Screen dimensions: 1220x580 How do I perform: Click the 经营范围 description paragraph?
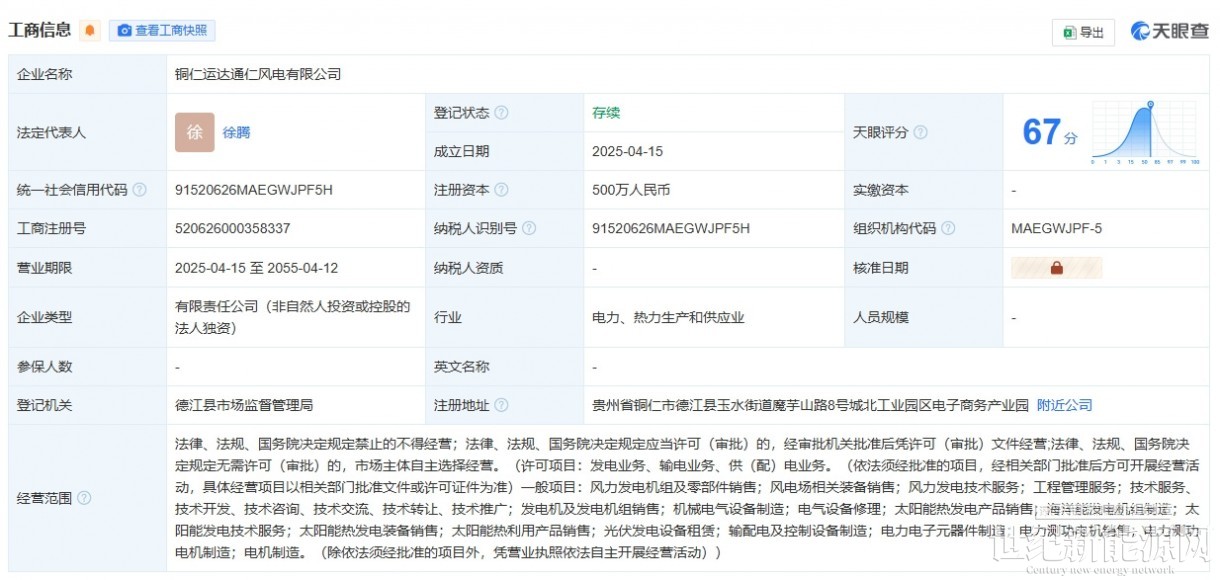tap(686, 498)
